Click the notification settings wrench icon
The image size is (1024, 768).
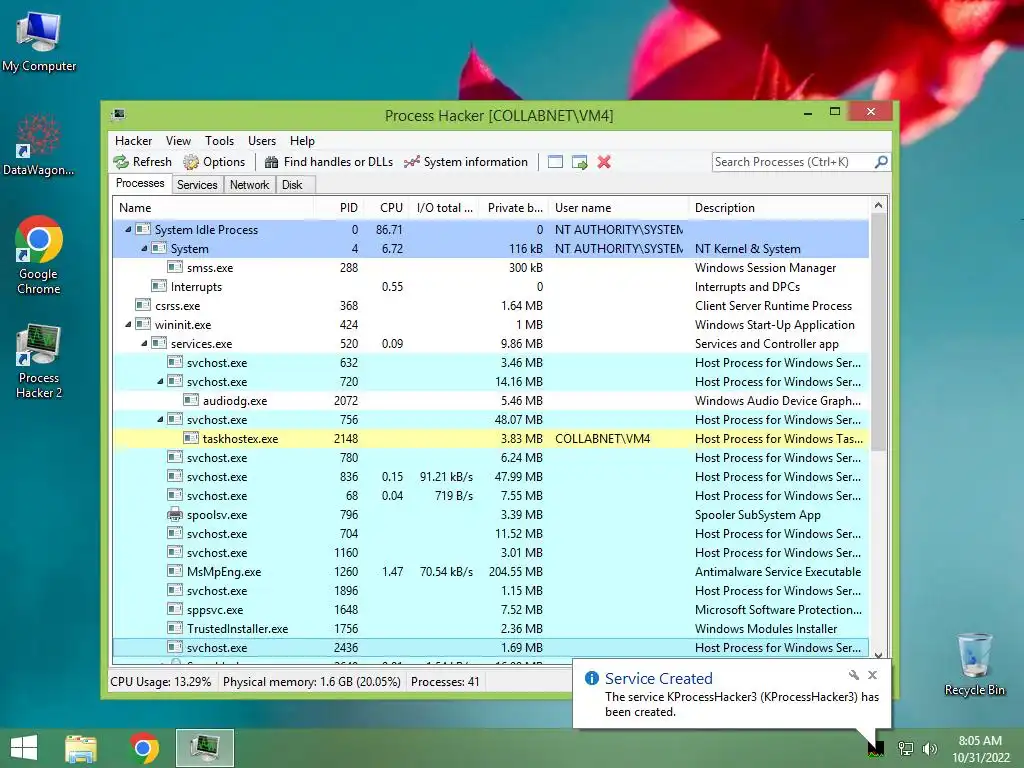pos(854,675)
